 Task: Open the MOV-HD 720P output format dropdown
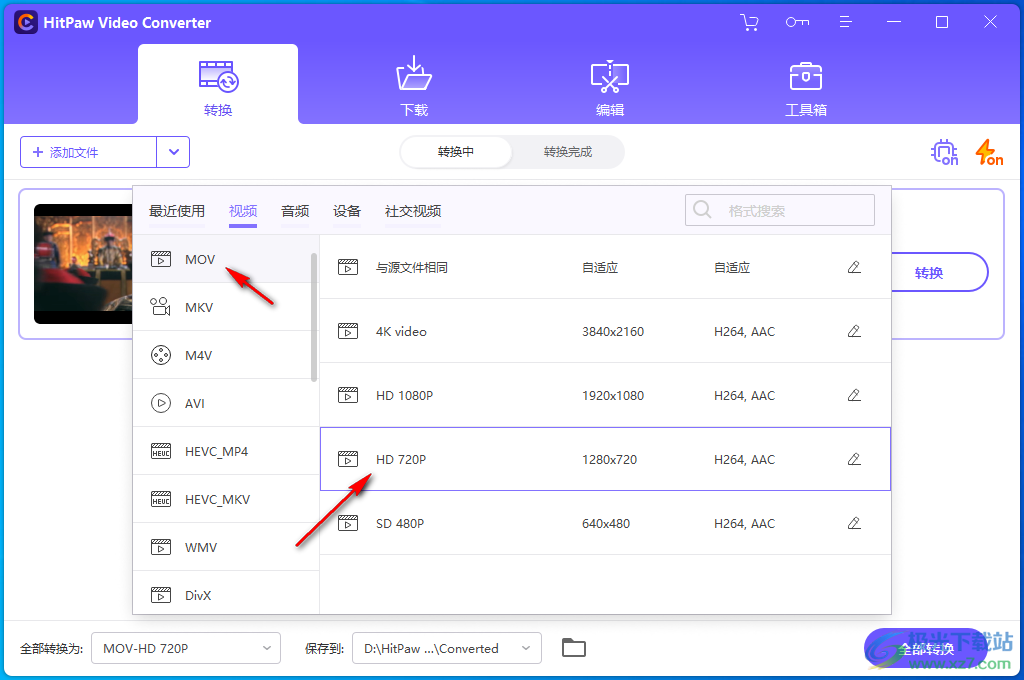(x=185, y=648)
